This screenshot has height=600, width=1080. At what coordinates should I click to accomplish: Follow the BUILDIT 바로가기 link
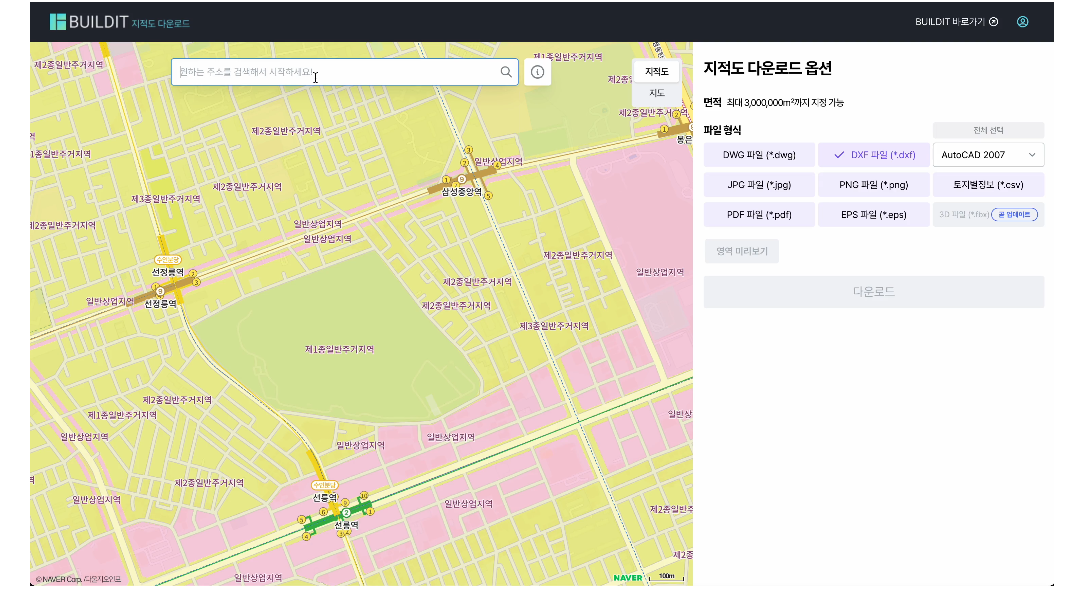(x=957, y=22)
